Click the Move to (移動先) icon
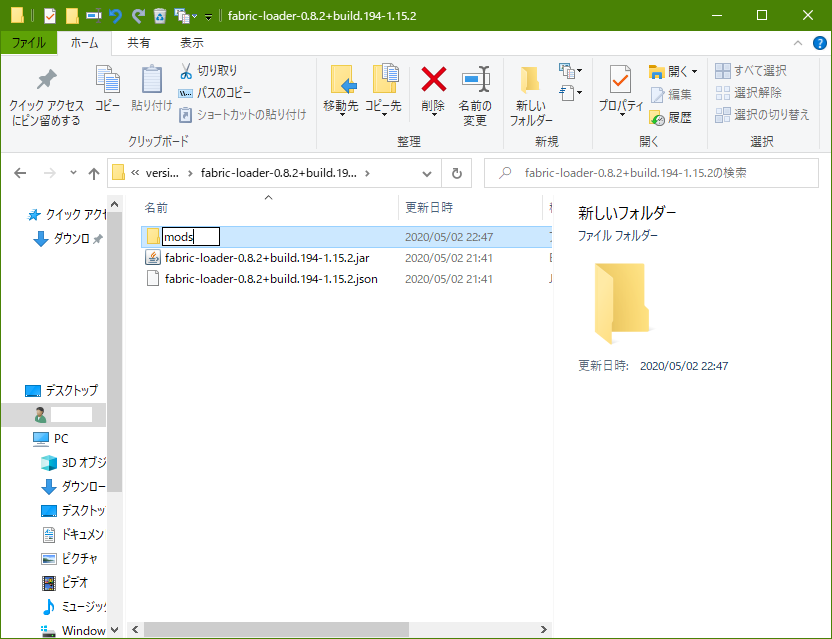Screen dimensions: 832x639 tap(341, 82)
